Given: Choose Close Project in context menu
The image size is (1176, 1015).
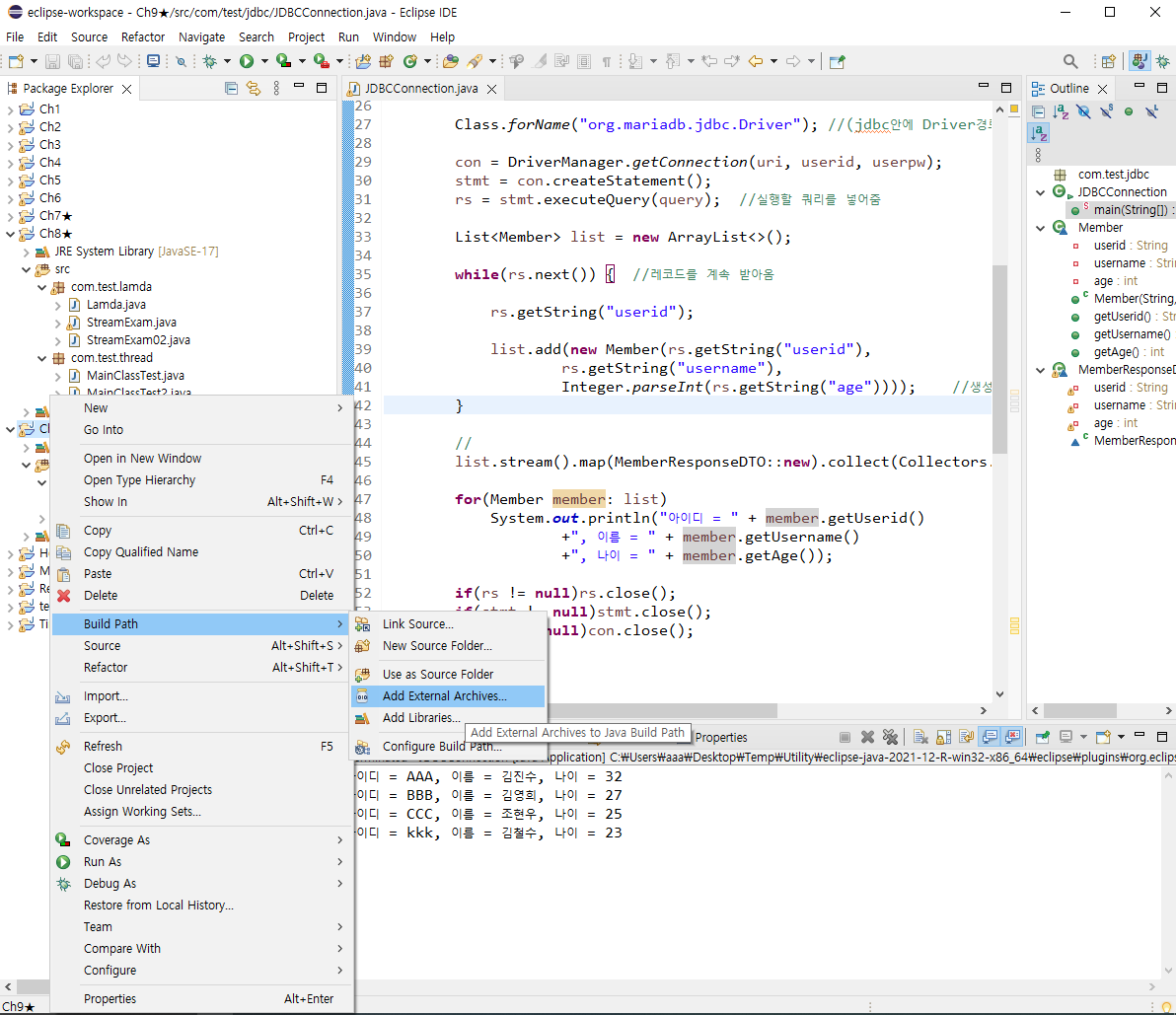Looking at the screenshot, I should tap(202, 768).
